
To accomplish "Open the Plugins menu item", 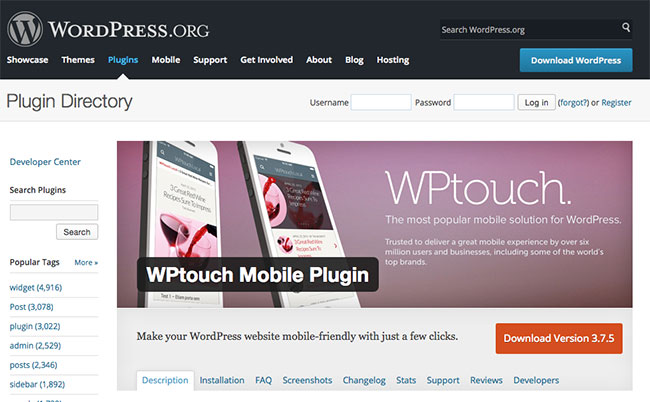I will (123, 60).
